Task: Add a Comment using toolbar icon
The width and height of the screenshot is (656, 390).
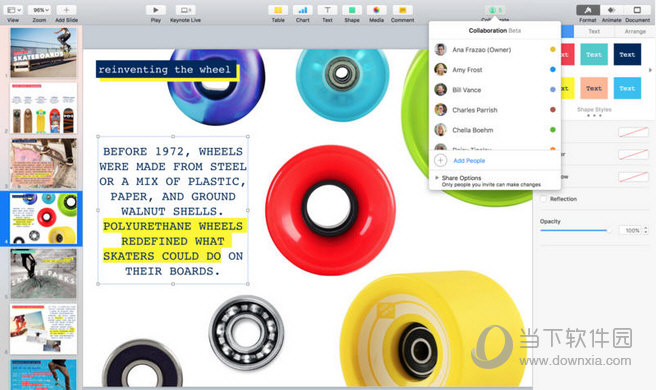Action: (x=402, y=10)
